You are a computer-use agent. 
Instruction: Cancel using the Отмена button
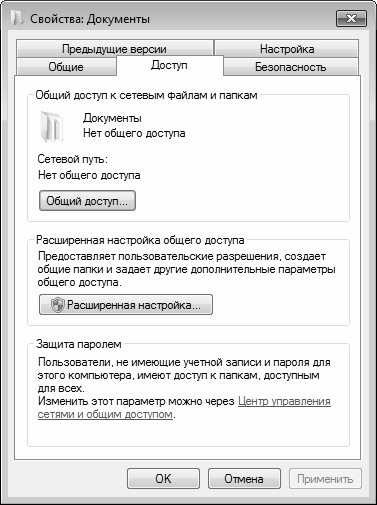click(244, 479)
